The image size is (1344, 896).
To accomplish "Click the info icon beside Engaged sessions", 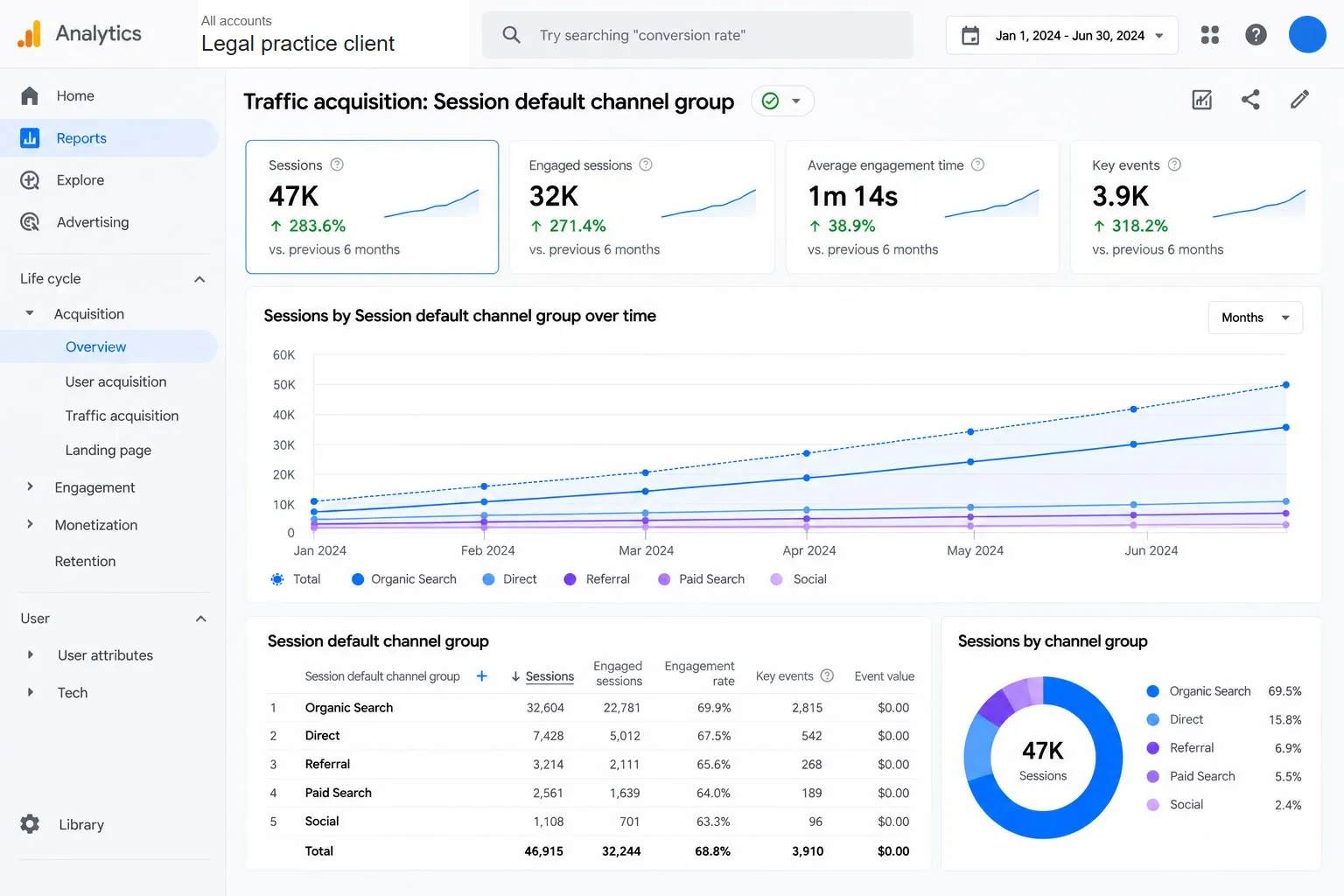I will tap(646, 164).
